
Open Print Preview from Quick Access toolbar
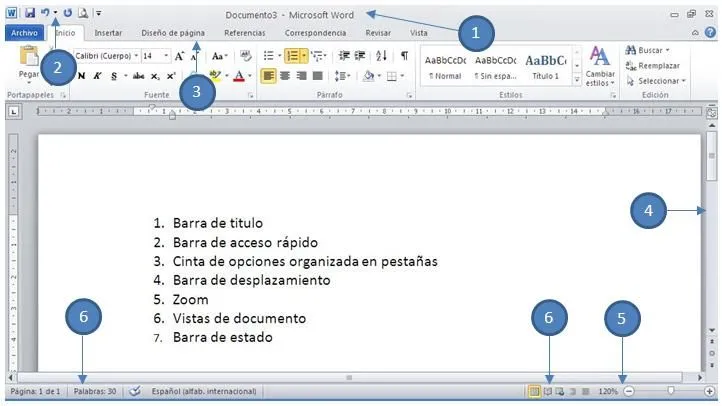pyautogui.click(x=83, y=13)
